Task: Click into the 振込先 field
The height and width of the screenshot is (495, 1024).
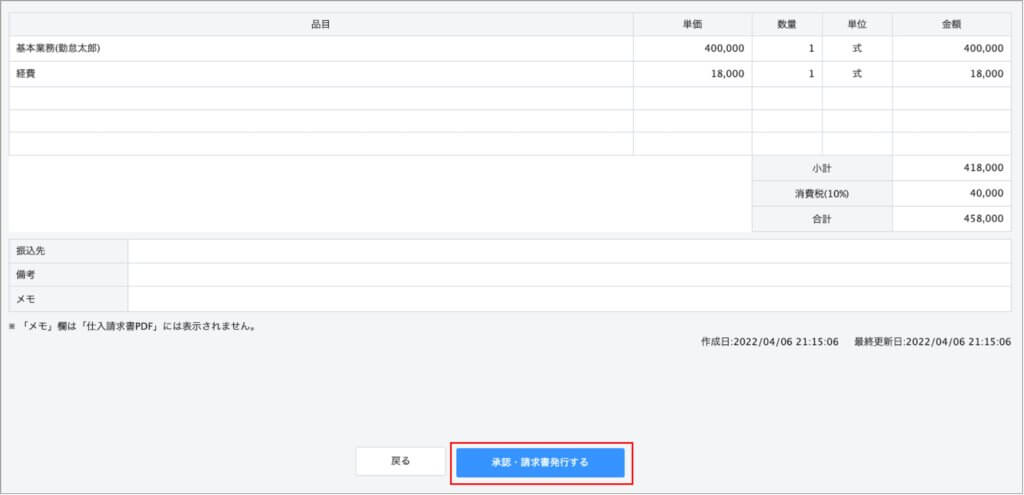Action: (x=569, y=251)
